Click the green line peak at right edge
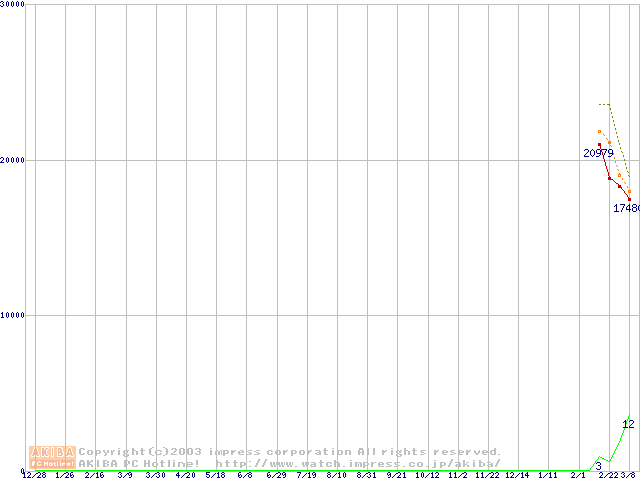The height and width of the screenshot is (480, 640). pyautogui.click(x=629, y=416)
